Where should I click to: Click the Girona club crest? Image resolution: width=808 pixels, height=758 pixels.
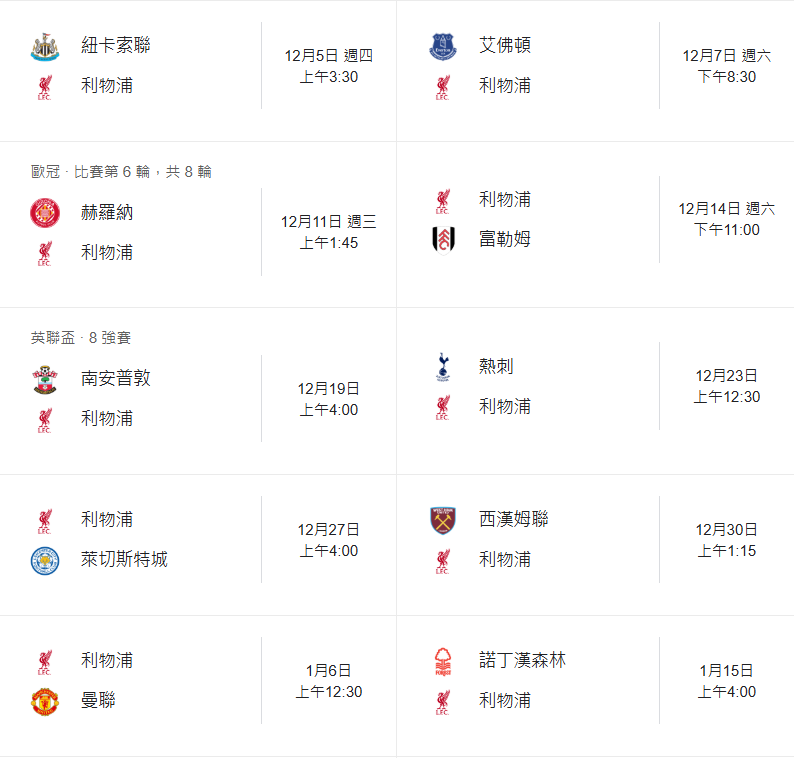45,213
